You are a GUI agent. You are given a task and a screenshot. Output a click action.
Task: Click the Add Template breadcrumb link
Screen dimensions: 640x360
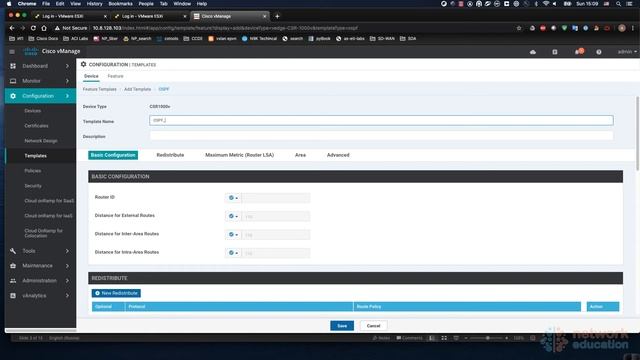point(138,89)
